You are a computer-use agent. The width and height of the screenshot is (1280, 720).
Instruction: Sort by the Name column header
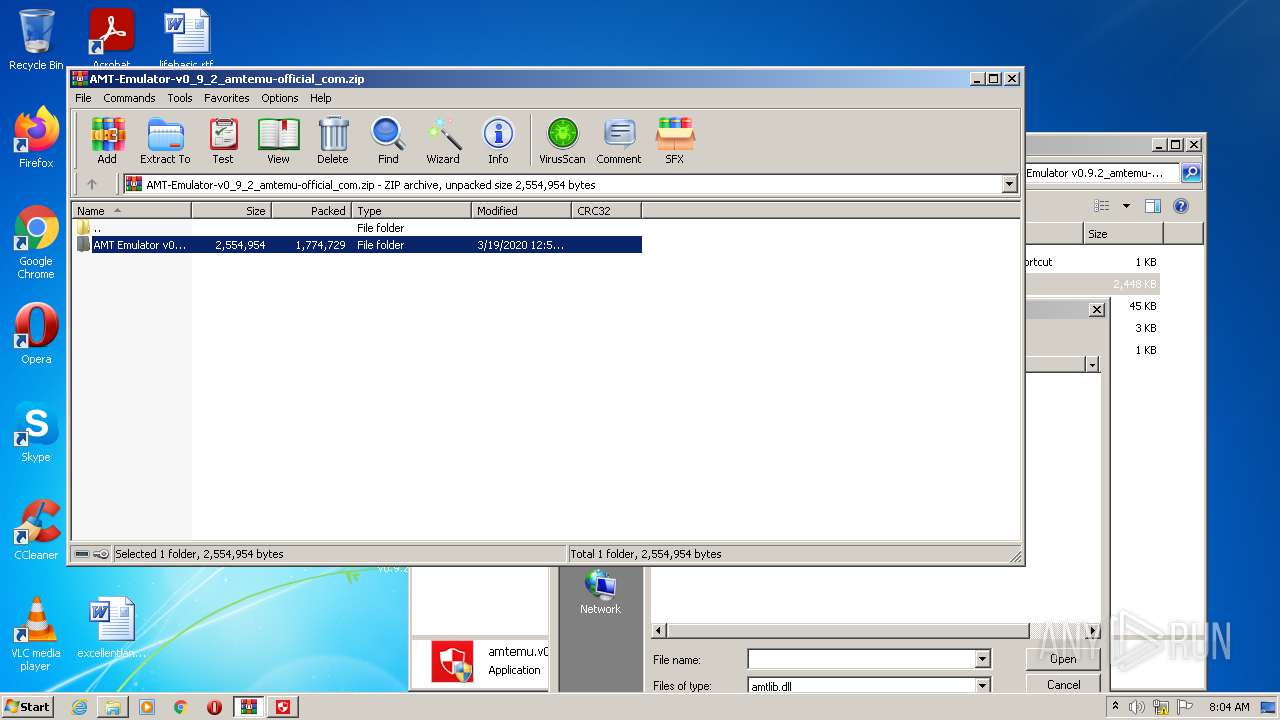tap(132, 211)
